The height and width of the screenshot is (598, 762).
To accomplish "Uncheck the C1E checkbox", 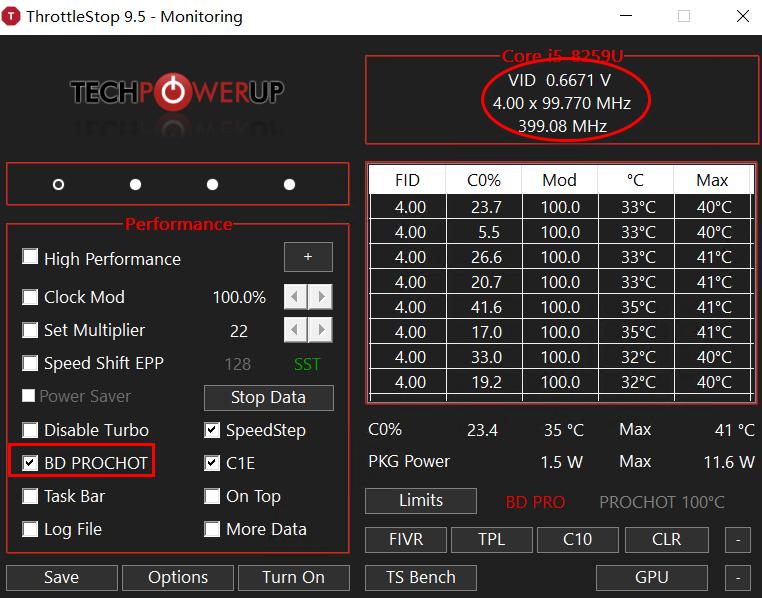I will click(212, 463).
